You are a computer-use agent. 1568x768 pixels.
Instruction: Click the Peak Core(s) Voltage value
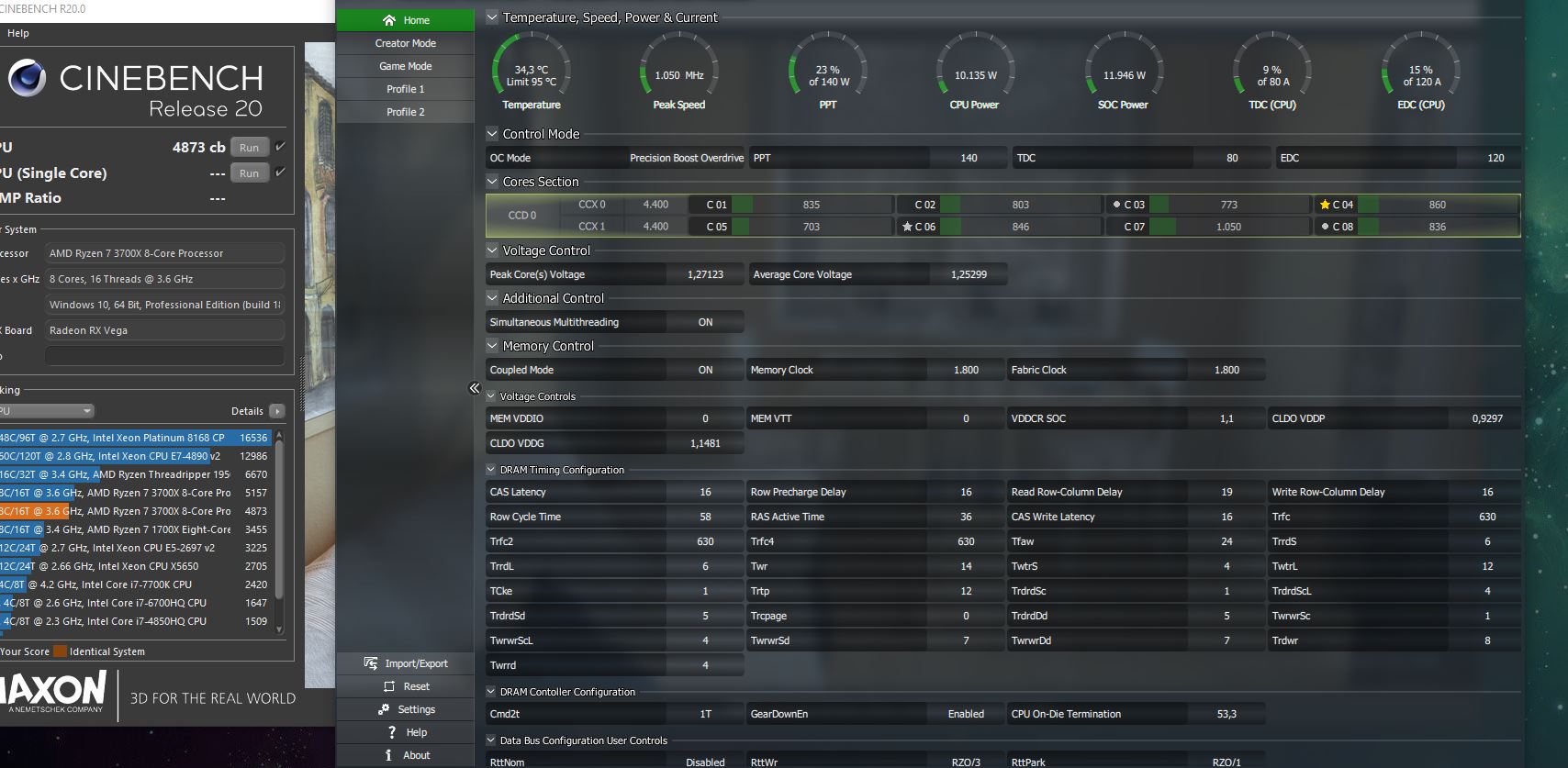click(705, 274)
